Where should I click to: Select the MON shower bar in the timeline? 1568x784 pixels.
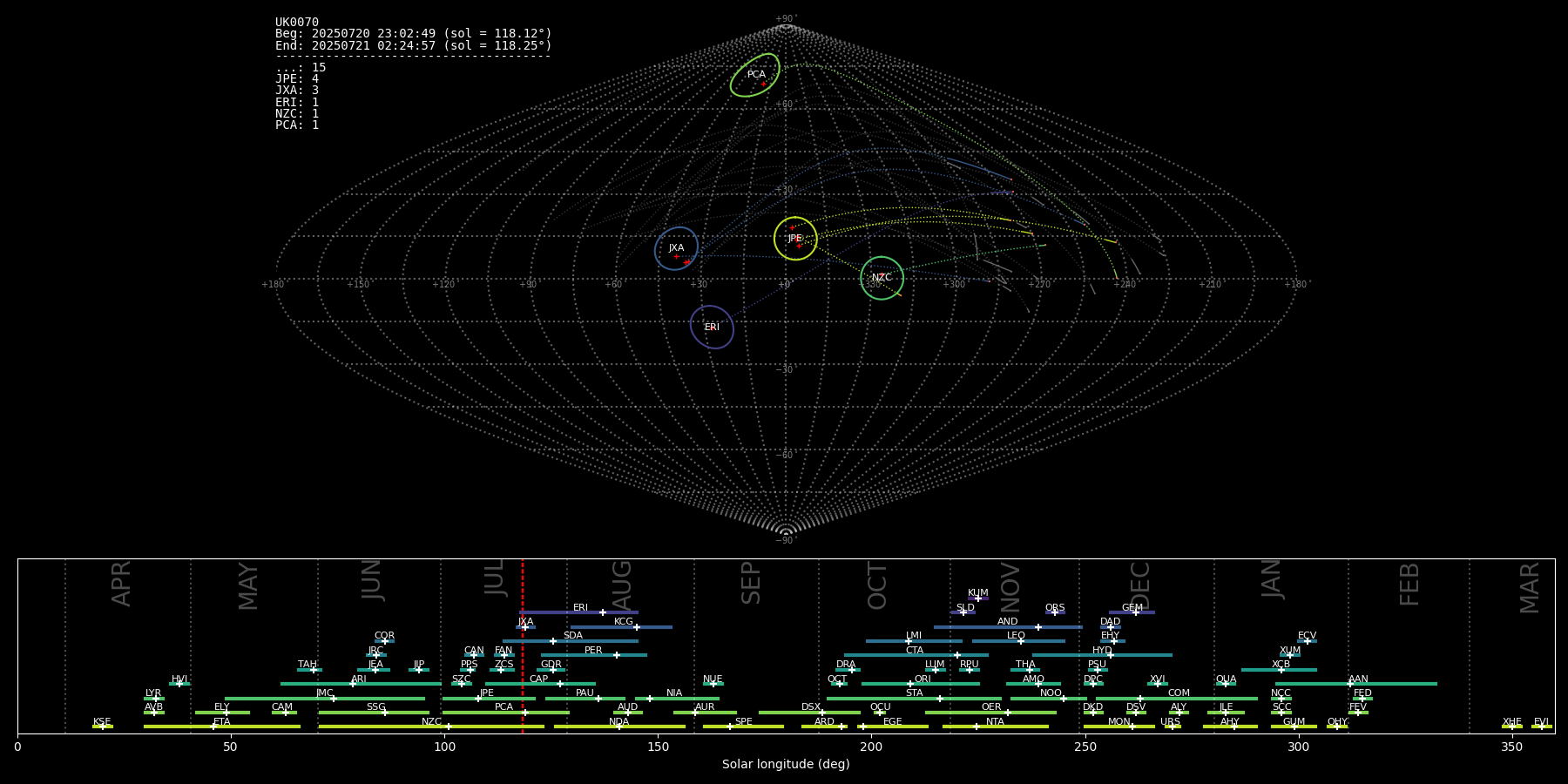pos(1119,727)
